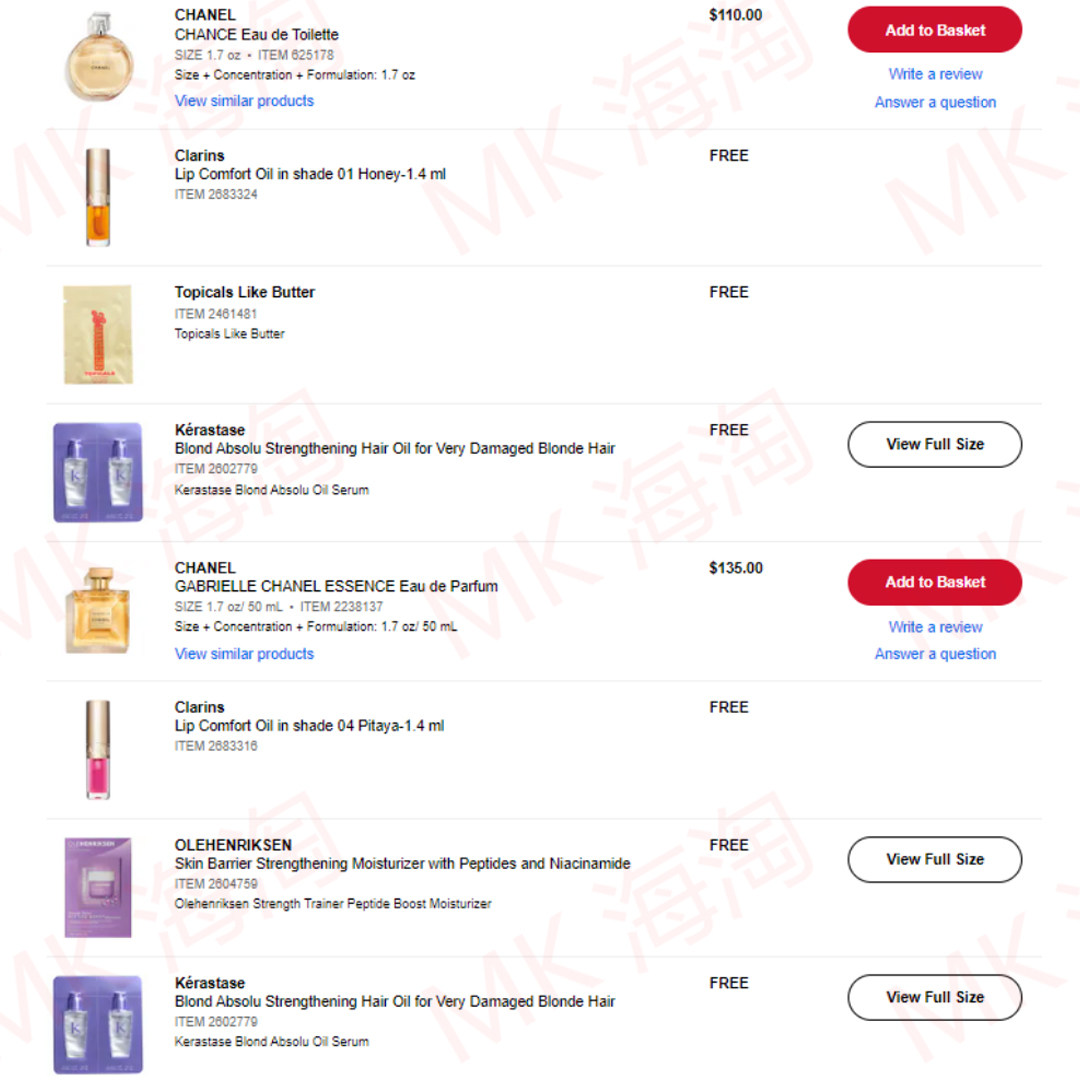
Task: View full size of last Kérastase sample
Action: point(934,997)
